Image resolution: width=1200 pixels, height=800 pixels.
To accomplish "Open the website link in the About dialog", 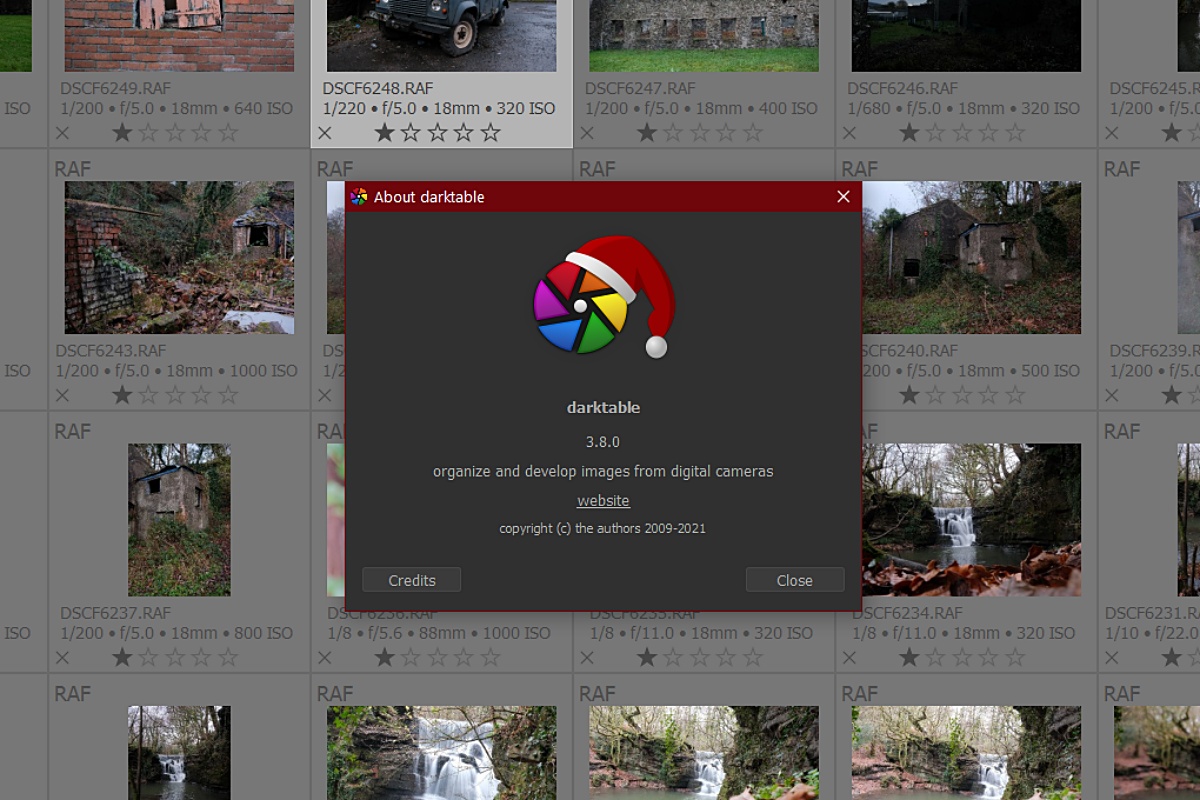I will pos(603,500).
